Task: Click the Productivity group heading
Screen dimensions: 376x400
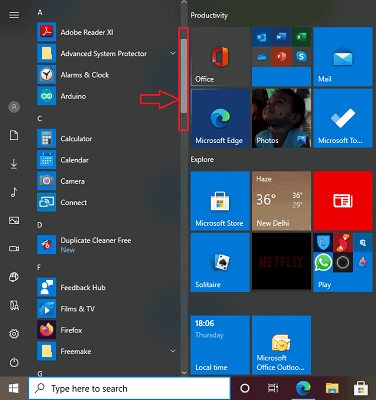Action: (209, 15)
